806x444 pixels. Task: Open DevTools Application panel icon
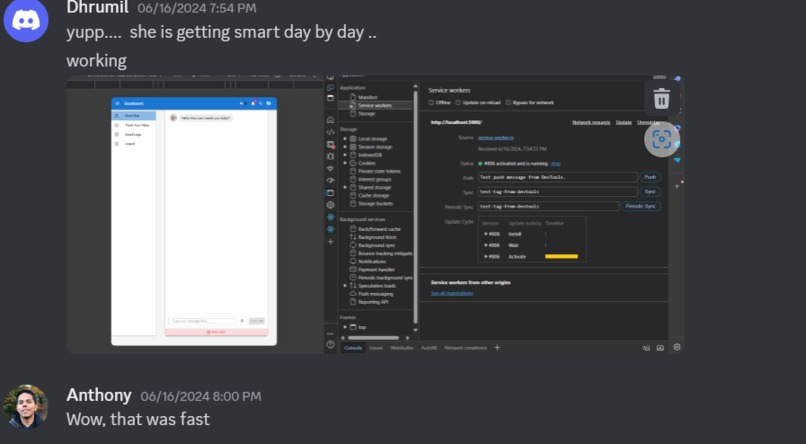click(330, 193)
